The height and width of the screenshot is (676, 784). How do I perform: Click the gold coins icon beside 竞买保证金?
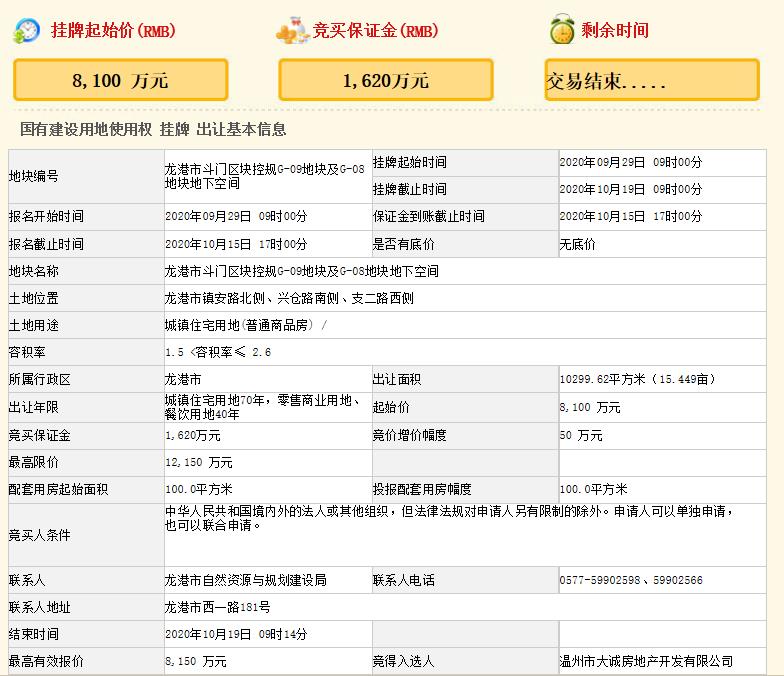pyautogui.click(x=291, y=31)
